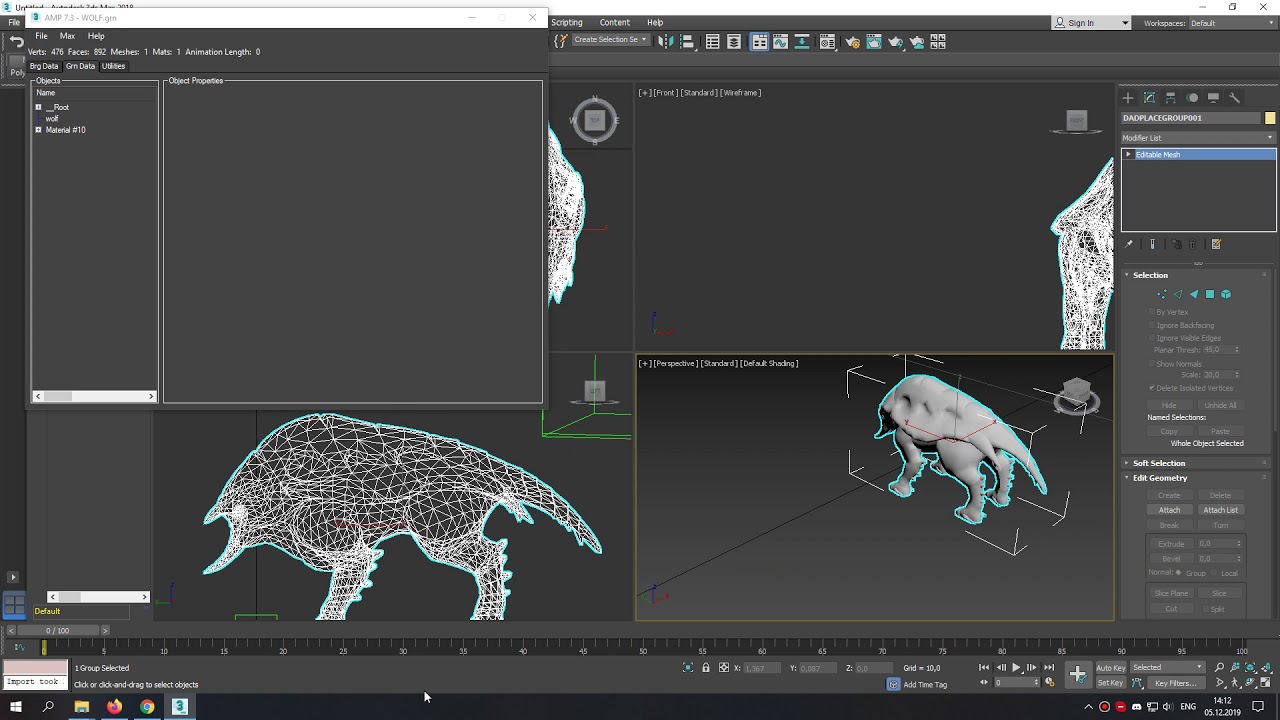Click the Render Production teapot icon
1280x720 pixels.
(x=895, y=41)
